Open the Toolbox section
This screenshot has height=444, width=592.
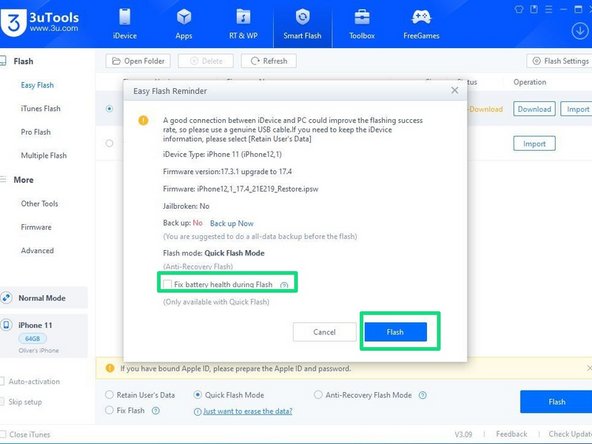tap(362, 23)
